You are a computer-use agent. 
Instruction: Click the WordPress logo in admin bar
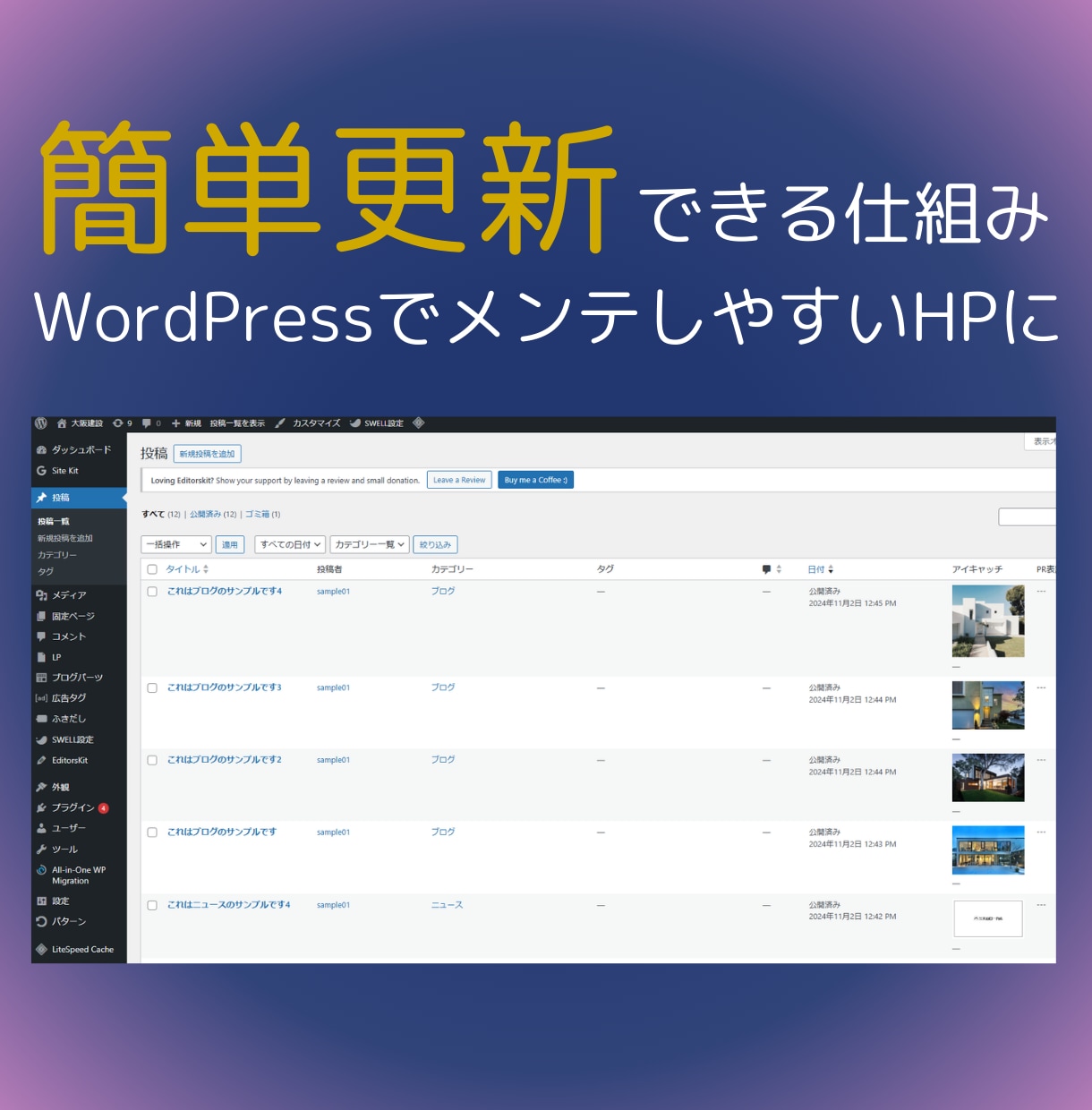[x=41, y=423]
